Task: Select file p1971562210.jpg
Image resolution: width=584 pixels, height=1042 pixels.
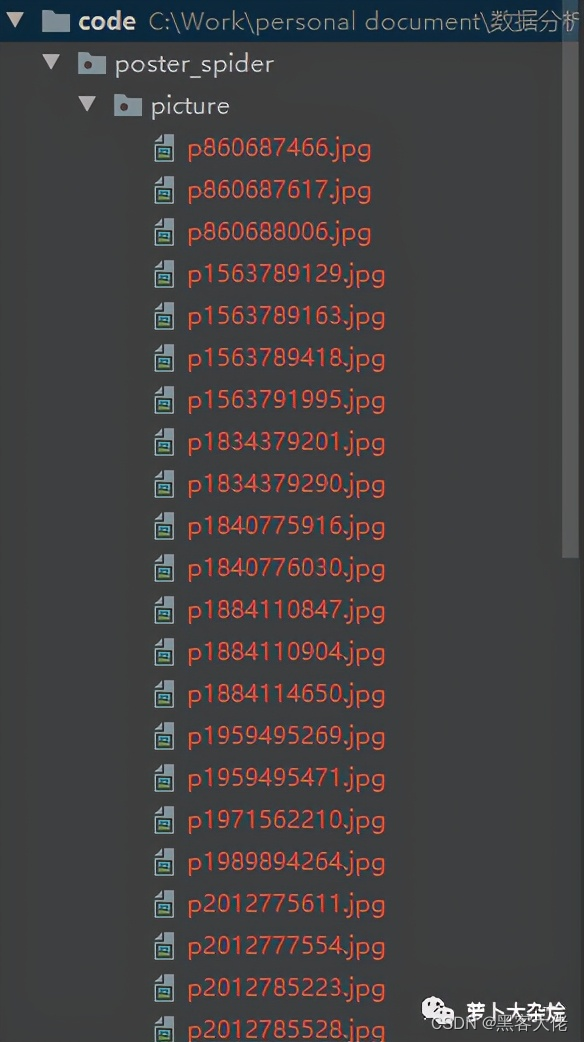Action: pyautogui.click(x=286, y=821)
